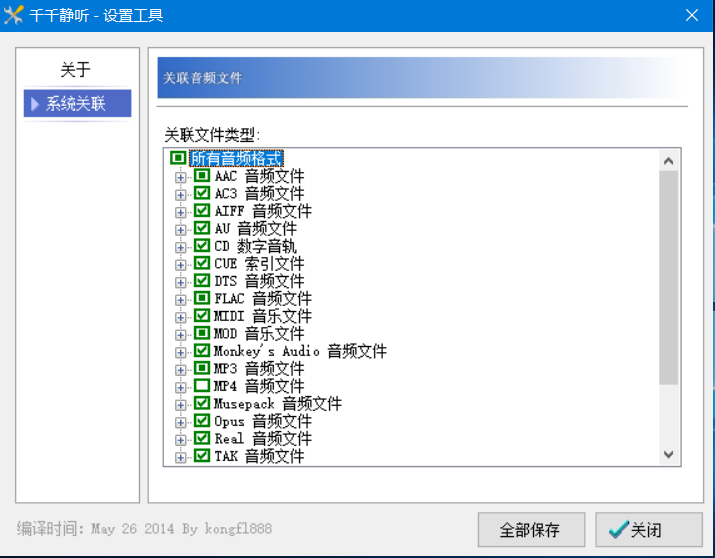Screen dimensions: 715x558
Task: Uncheck the Monkey's Audio checkbox
Action: 202,351
